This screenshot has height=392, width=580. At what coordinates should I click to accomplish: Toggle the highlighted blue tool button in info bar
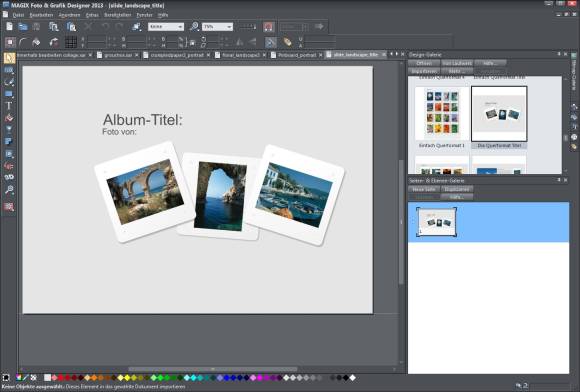tap(271, 42)
